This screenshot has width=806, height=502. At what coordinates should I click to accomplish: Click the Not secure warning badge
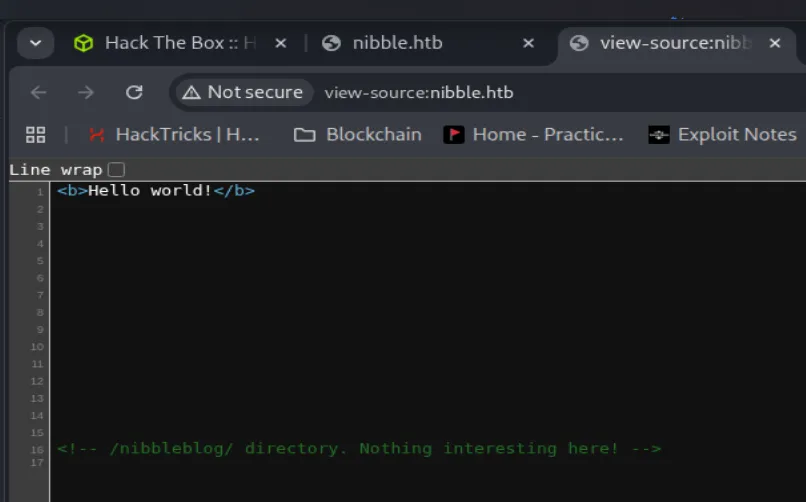[x=243, y=92]
